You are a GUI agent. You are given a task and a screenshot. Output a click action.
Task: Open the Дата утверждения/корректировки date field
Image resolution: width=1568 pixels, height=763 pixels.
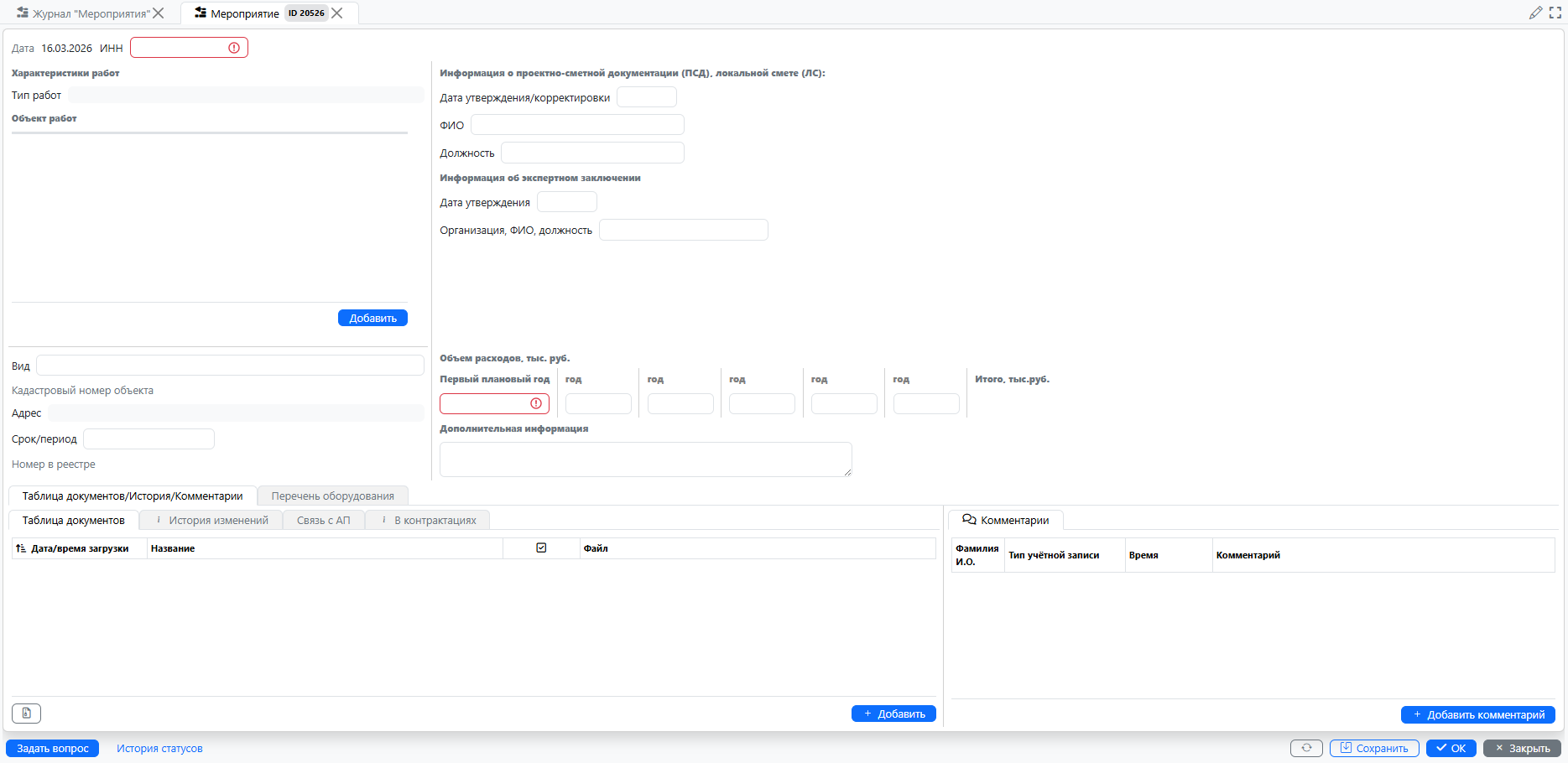646,97
